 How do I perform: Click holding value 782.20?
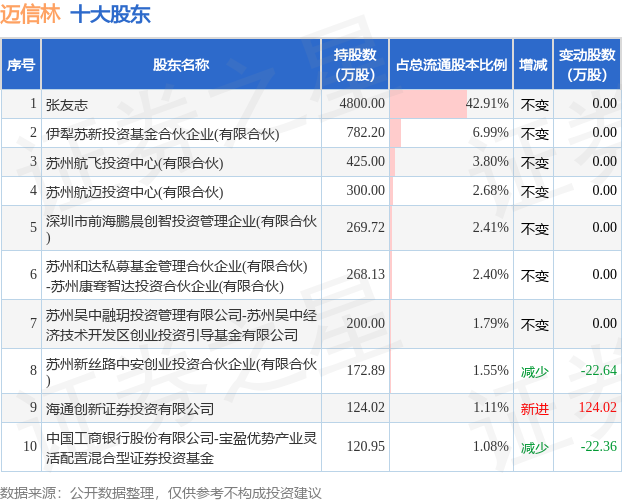365,133
